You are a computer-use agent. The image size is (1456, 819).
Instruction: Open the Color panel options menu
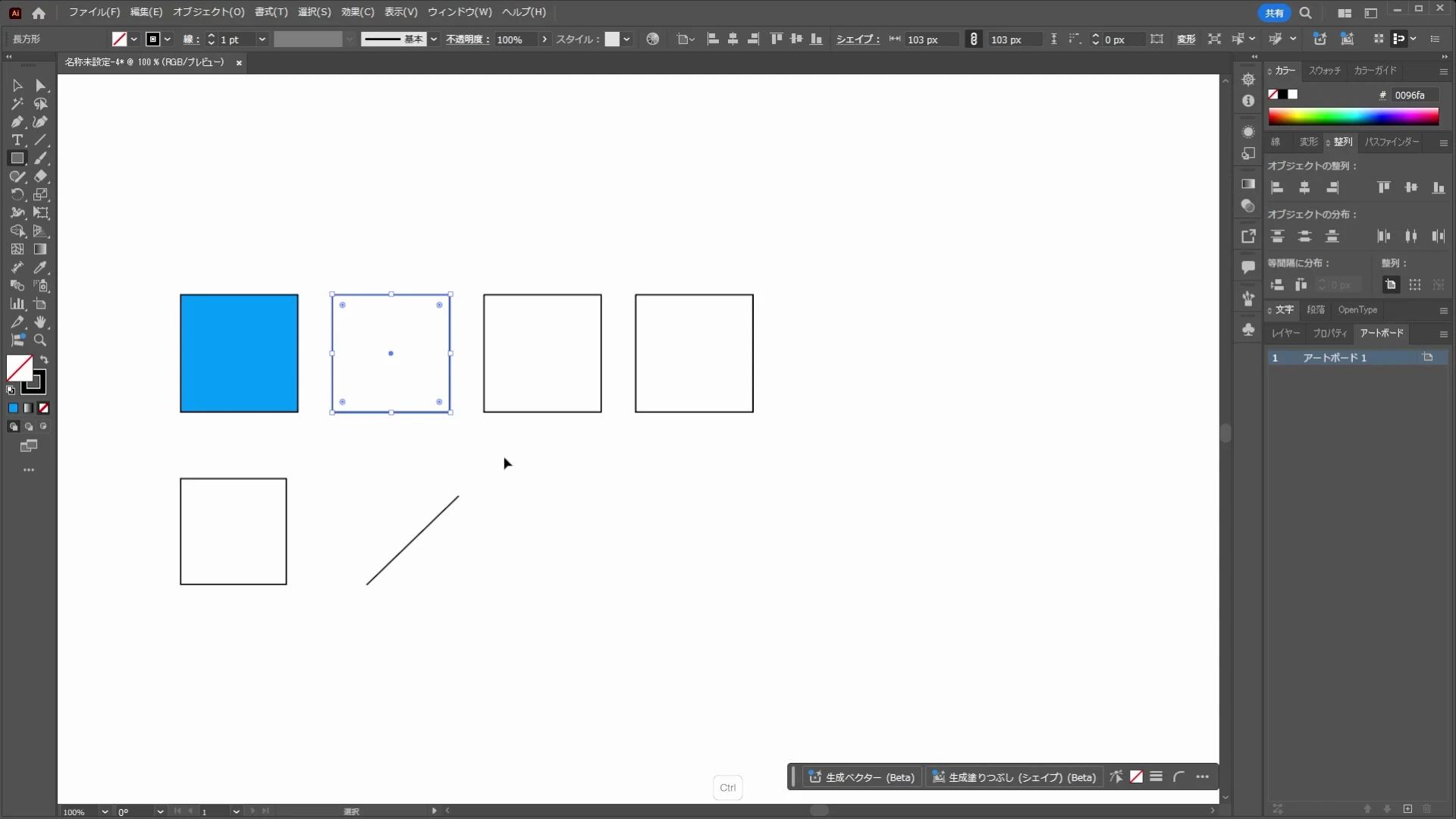[1444, 71]
